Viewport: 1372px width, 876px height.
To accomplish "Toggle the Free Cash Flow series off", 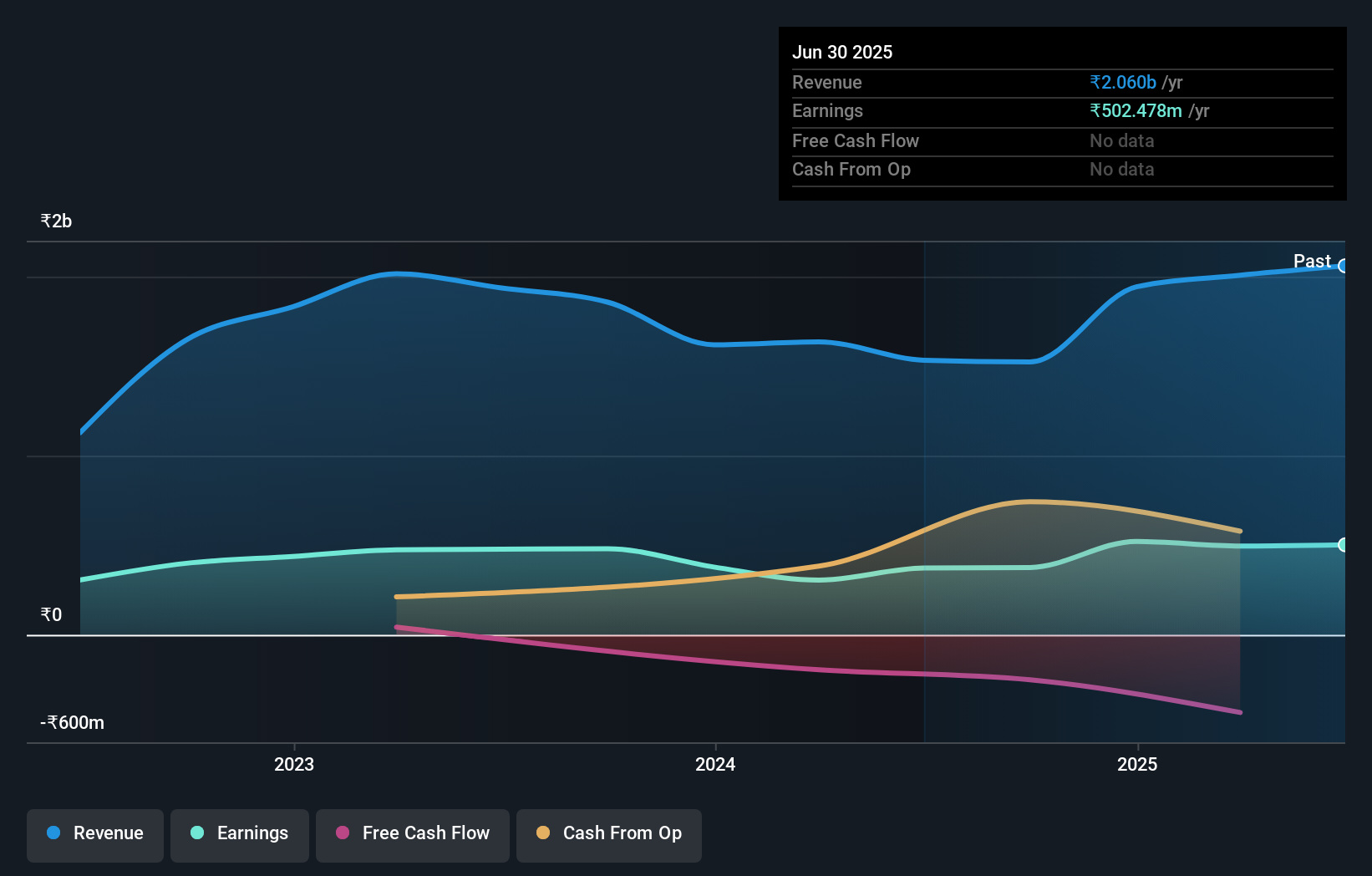I will point(412,833).
